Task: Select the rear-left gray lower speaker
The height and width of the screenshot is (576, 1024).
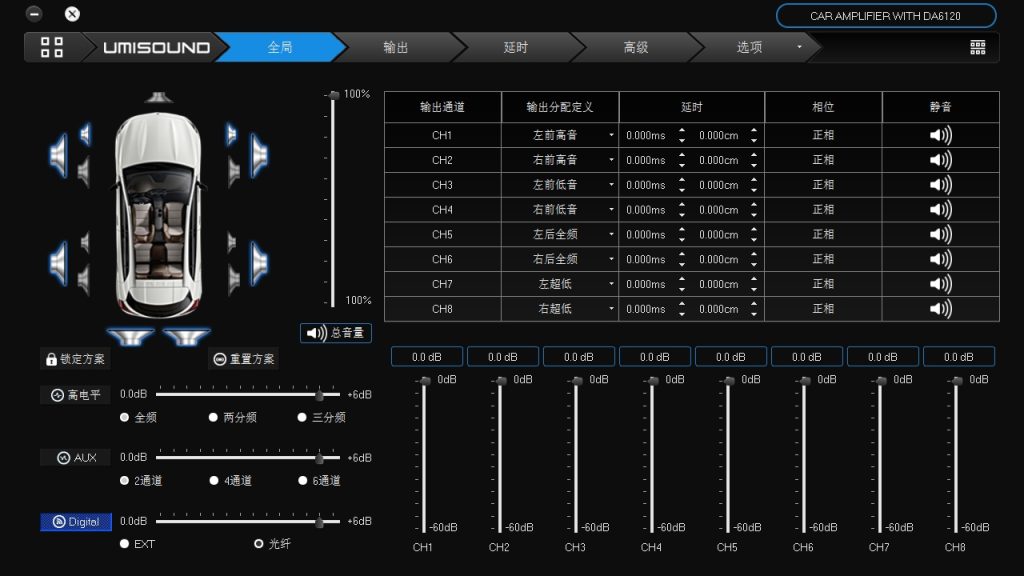Action: 84,280
